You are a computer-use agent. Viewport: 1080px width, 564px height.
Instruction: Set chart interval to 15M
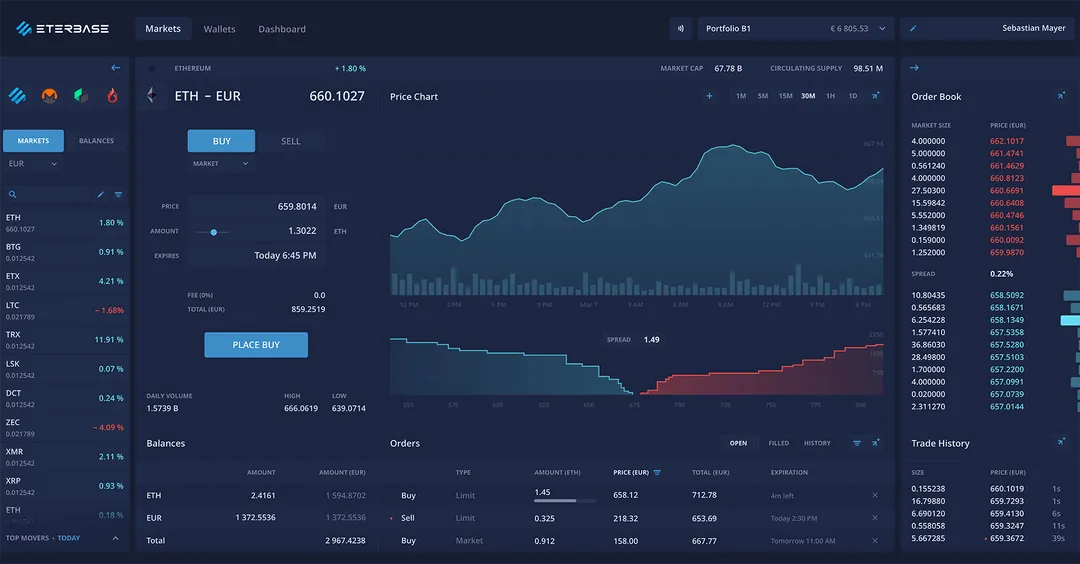tap(785, 96)
